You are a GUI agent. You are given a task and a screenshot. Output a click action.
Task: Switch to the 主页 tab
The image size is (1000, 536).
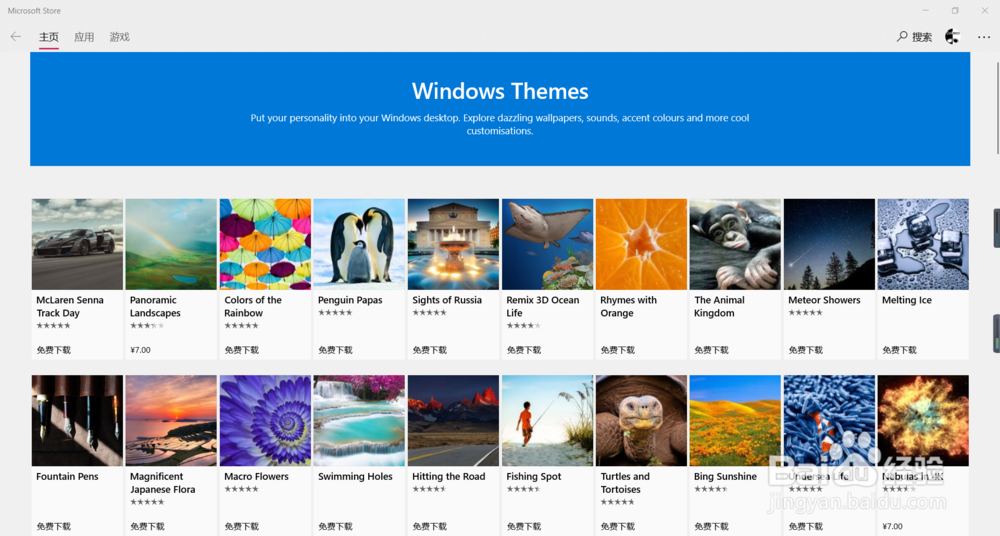(48, 37)
